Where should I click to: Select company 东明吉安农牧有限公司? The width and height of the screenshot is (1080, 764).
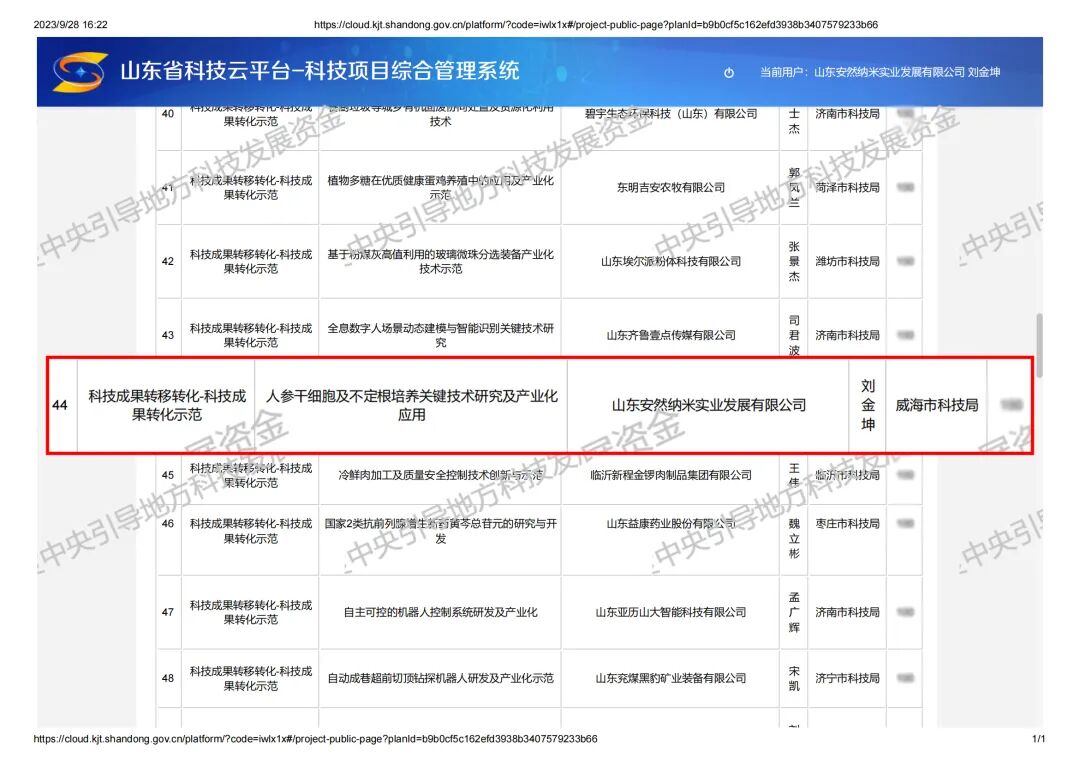[x=671, y=187]
